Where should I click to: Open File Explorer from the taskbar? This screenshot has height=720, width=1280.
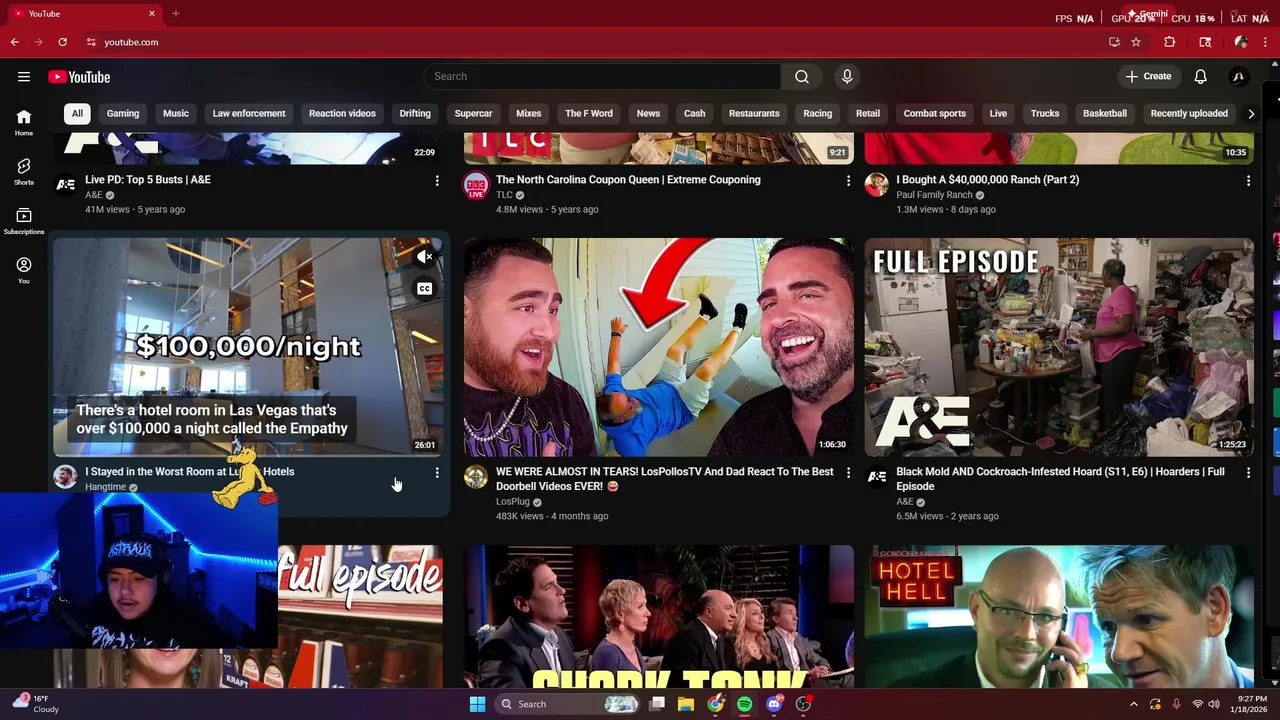686,704
